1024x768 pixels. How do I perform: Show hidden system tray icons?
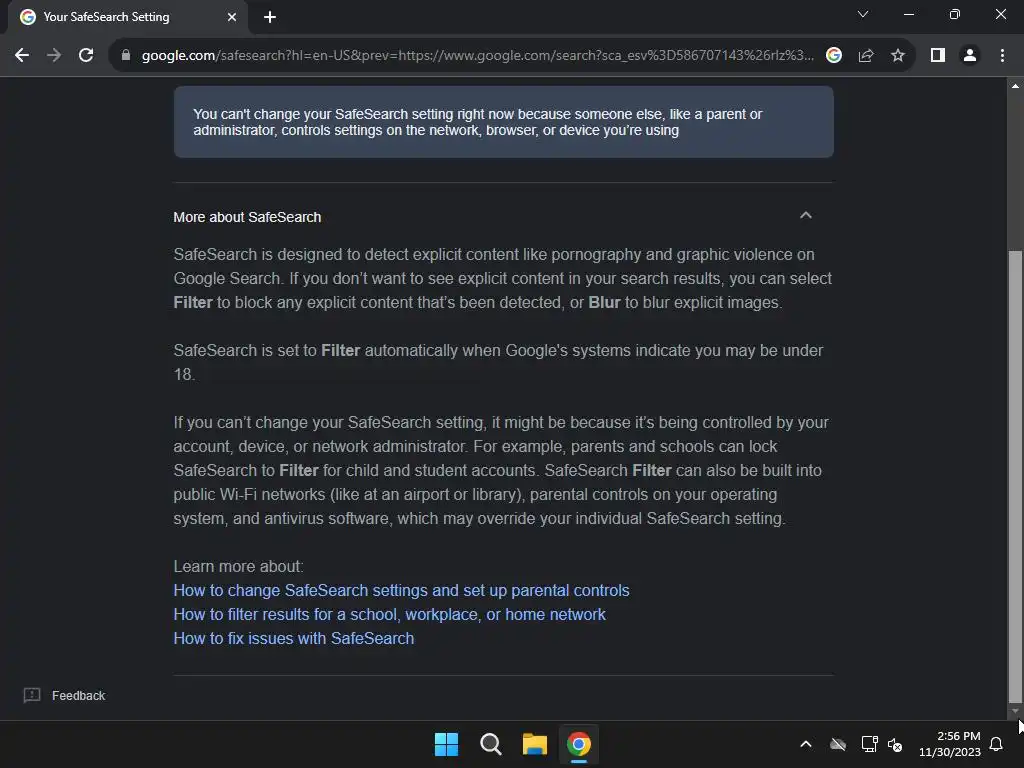pyautogui.click(x=806, y=744)
